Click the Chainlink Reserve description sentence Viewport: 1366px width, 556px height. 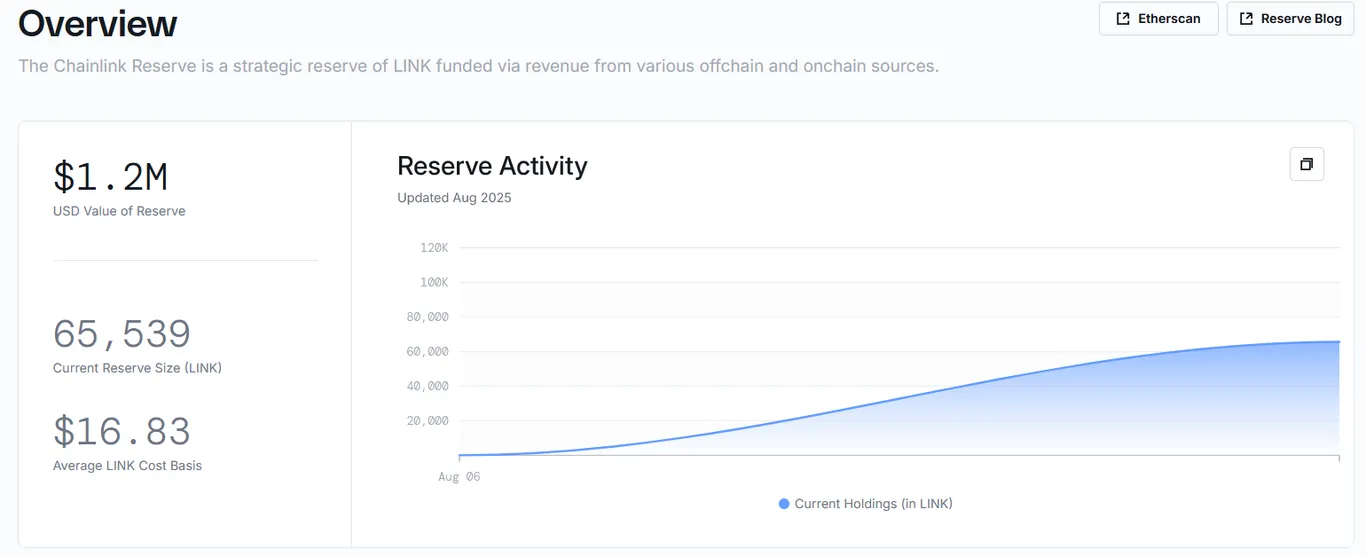pyautogui.click(x=478, y=67)
